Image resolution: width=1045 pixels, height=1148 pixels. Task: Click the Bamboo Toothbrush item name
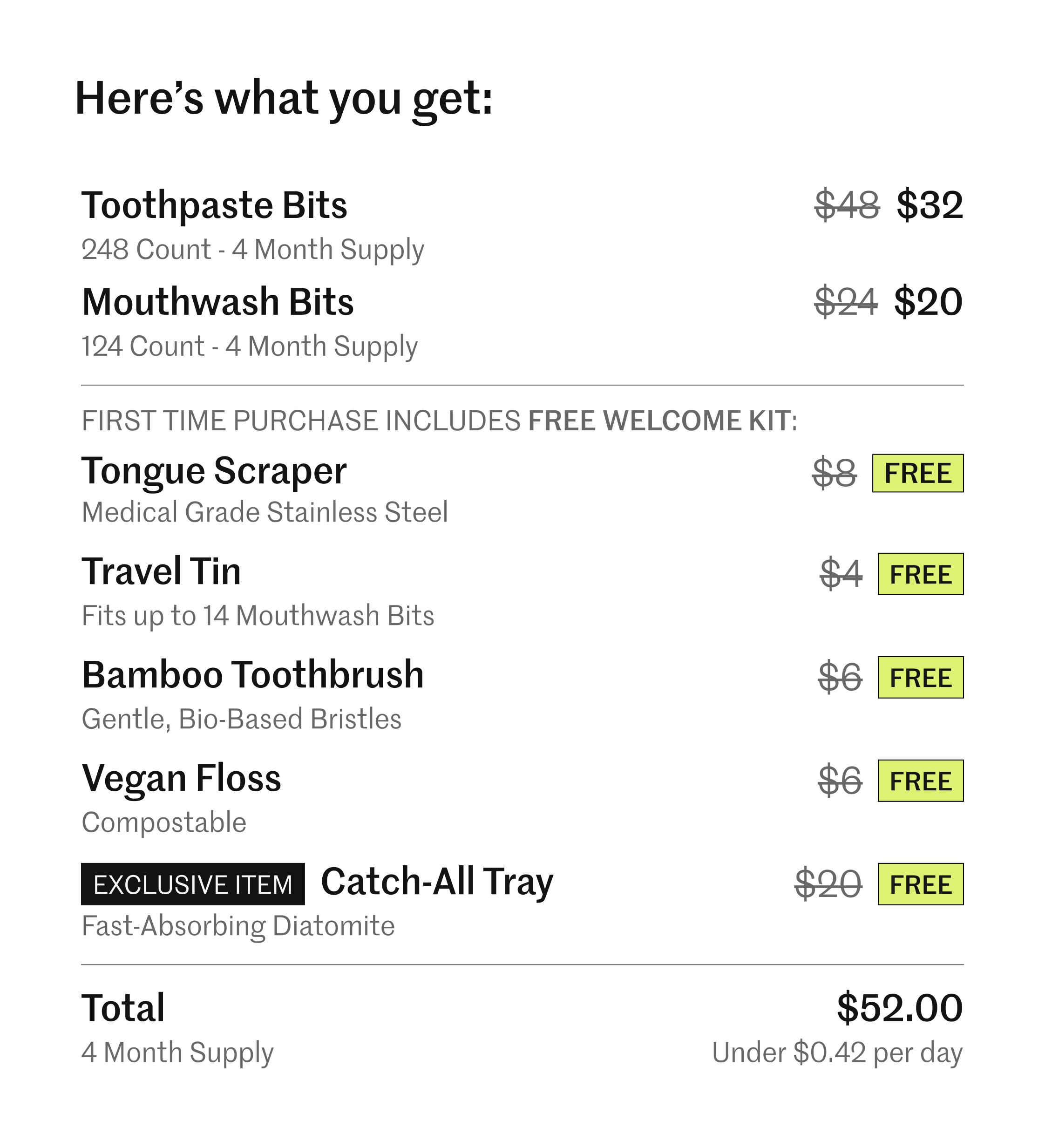[253, 675]
